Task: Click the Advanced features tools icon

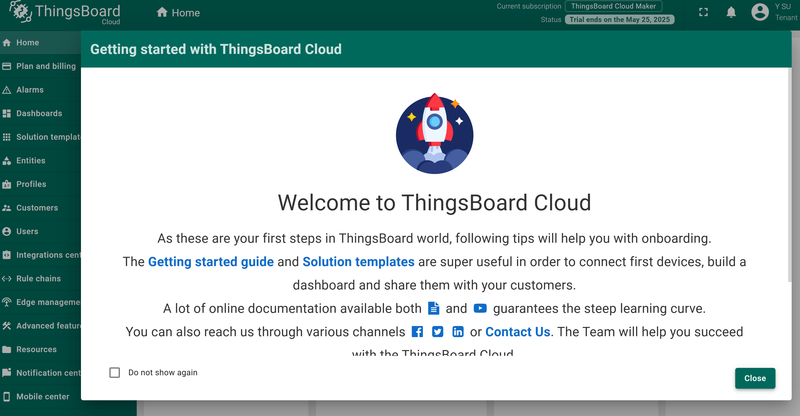Action: point(7,326)
